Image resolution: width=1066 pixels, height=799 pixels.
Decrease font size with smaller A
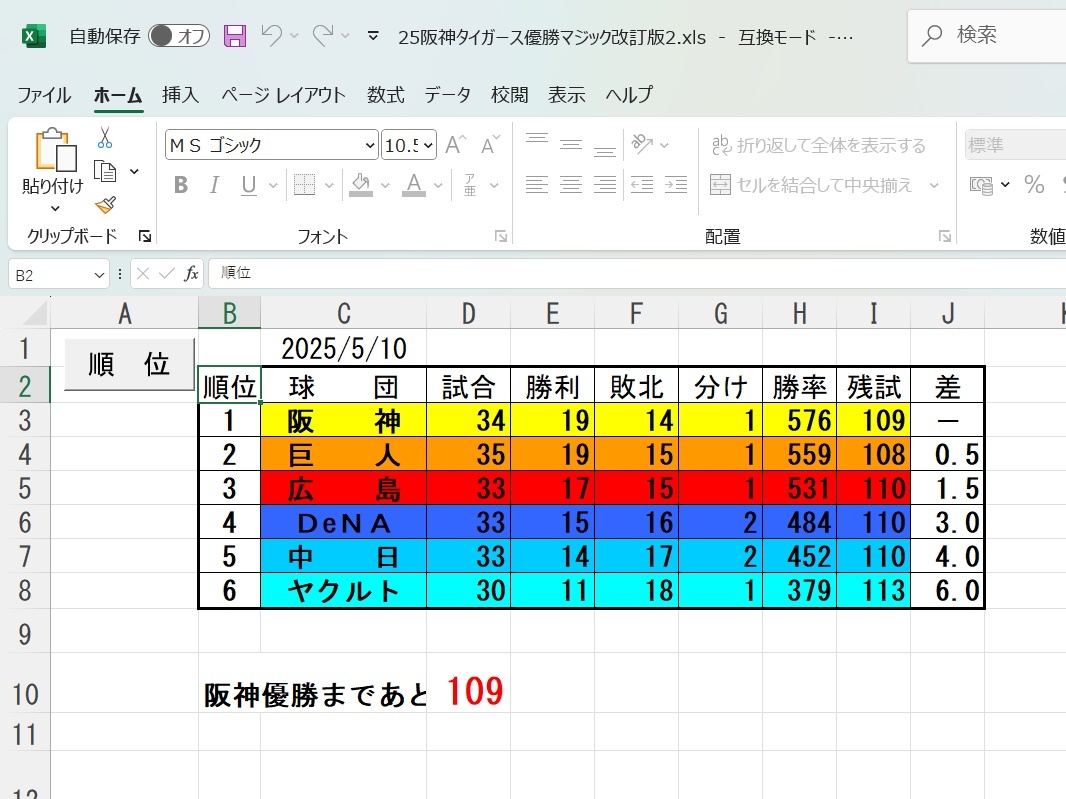click(490, 145)
